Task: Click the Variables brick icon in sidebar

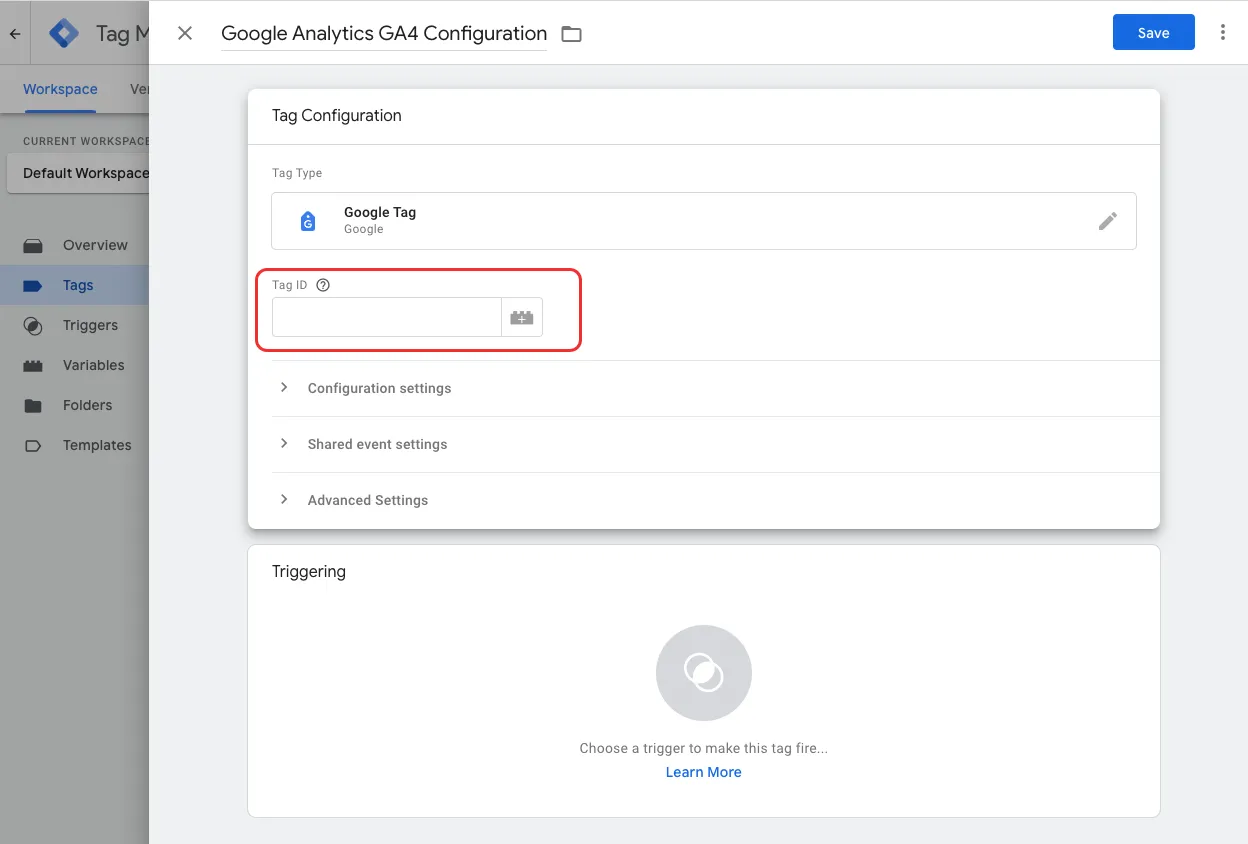Action: click(33, 365)
